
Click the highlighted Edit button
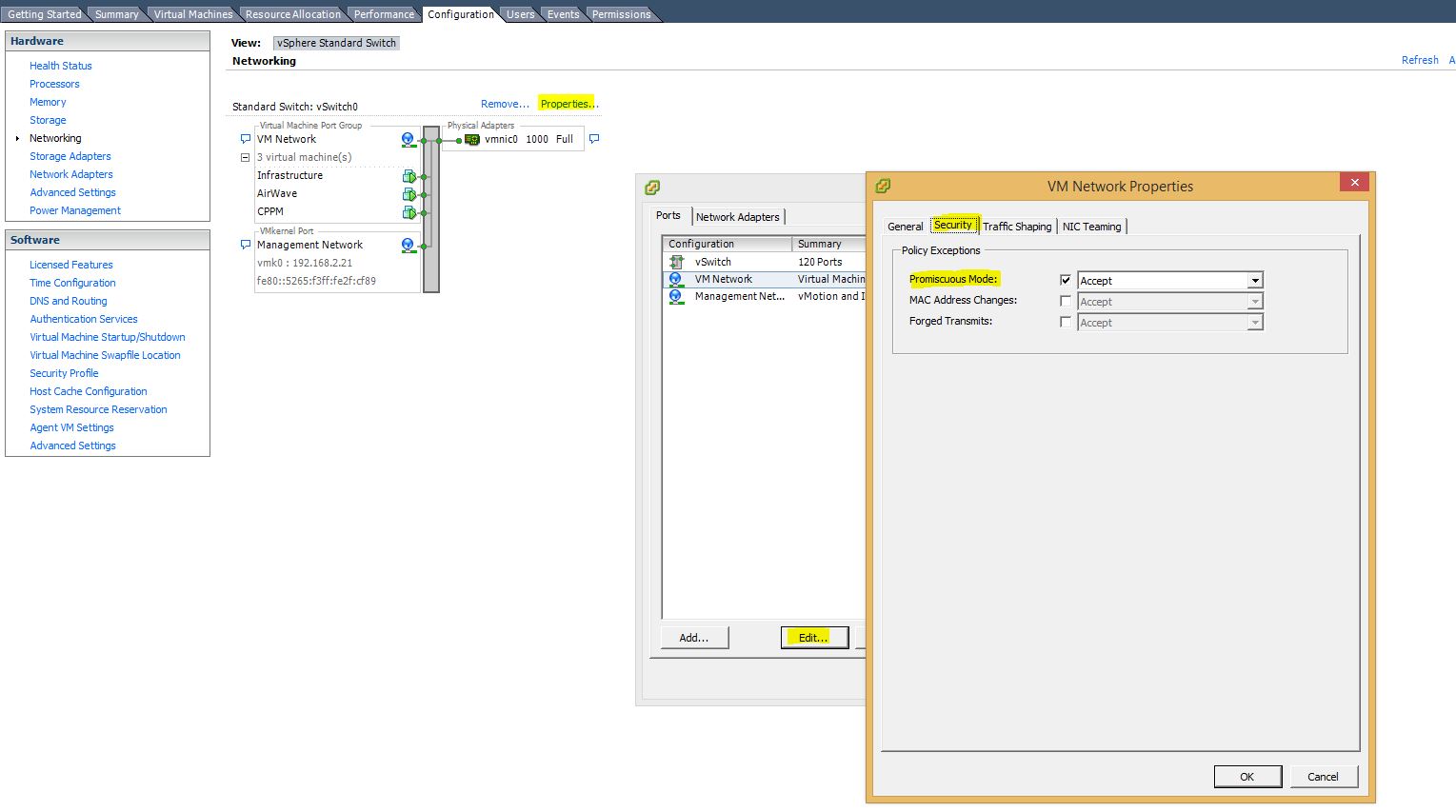813,637
